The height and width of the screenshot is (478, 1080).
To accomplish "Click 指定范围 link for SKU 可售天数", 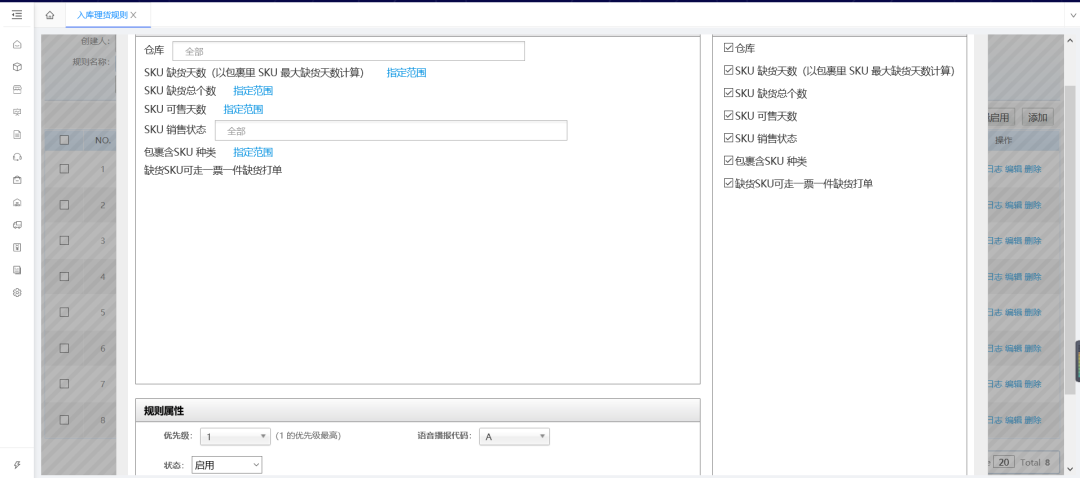I will click(243, 109).
